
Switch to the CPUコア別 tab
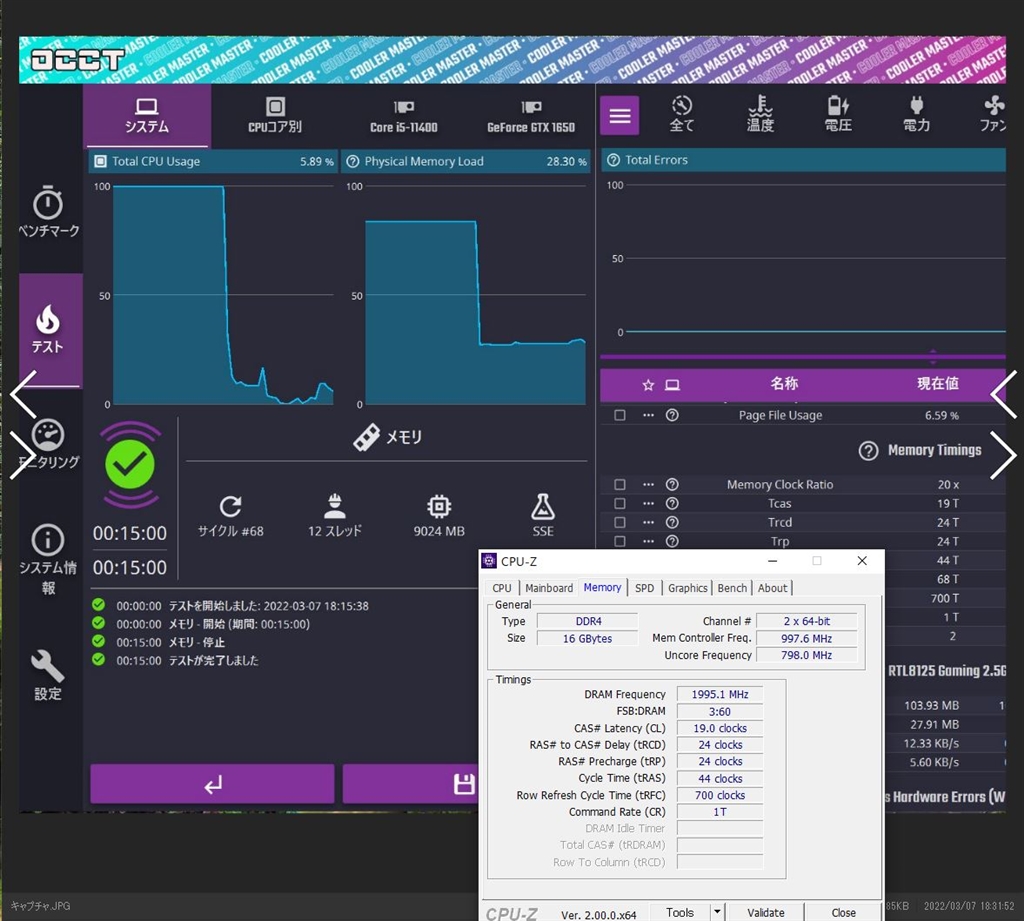[x=275, y=116]
